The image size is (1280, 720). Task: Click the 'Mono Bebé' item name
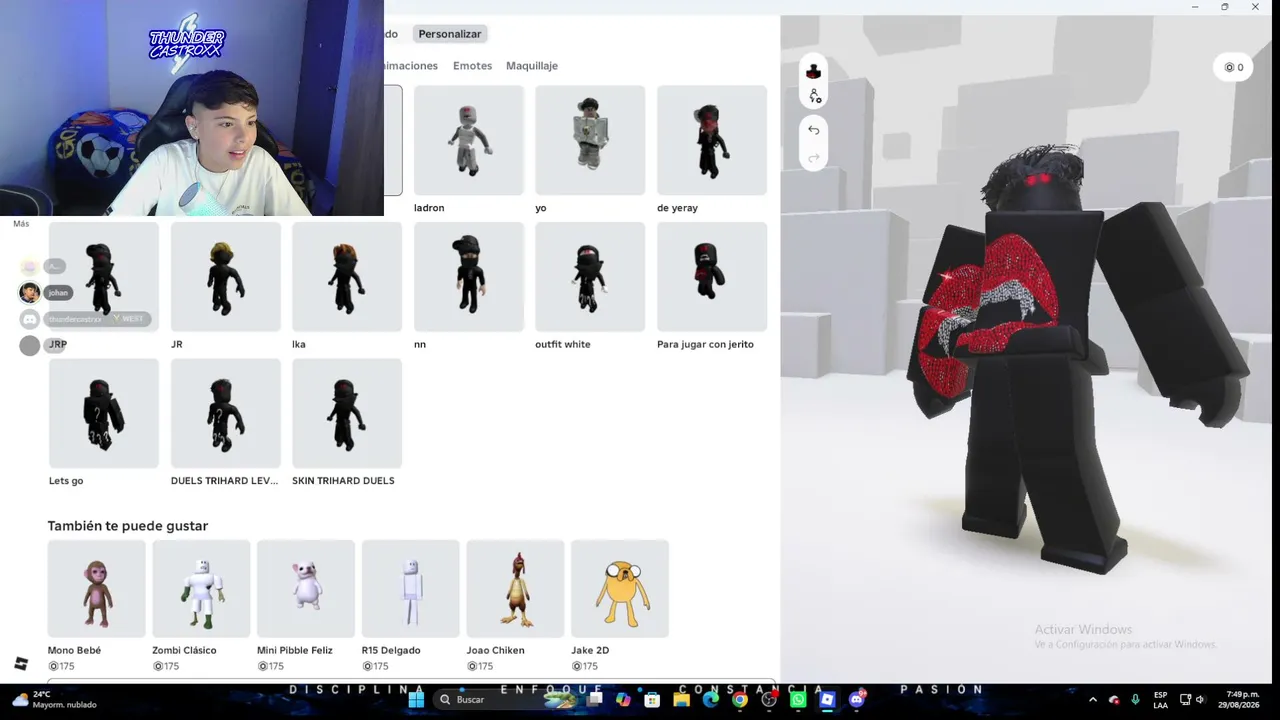[74, 651]
